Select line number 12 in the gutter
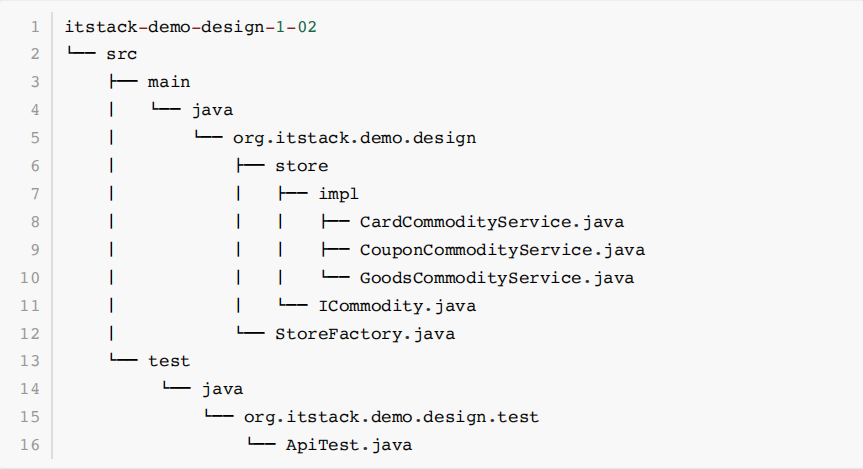863x469 pixels. coord(30,333)
